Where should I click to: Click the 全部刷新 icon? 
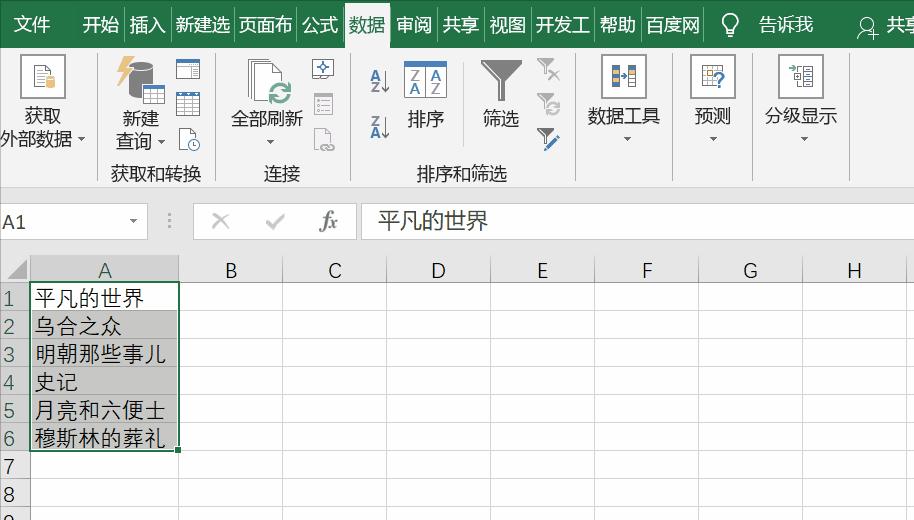coord(269,82)
